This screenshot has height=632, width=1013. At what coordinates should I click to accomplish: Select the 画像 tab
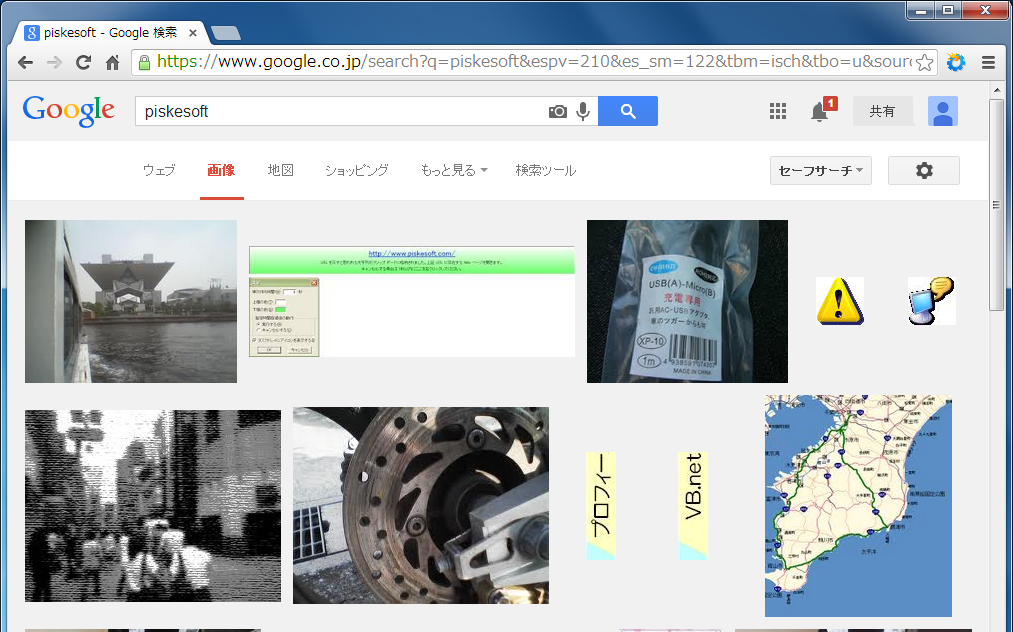pyautogui.click(x=221, y=171)
